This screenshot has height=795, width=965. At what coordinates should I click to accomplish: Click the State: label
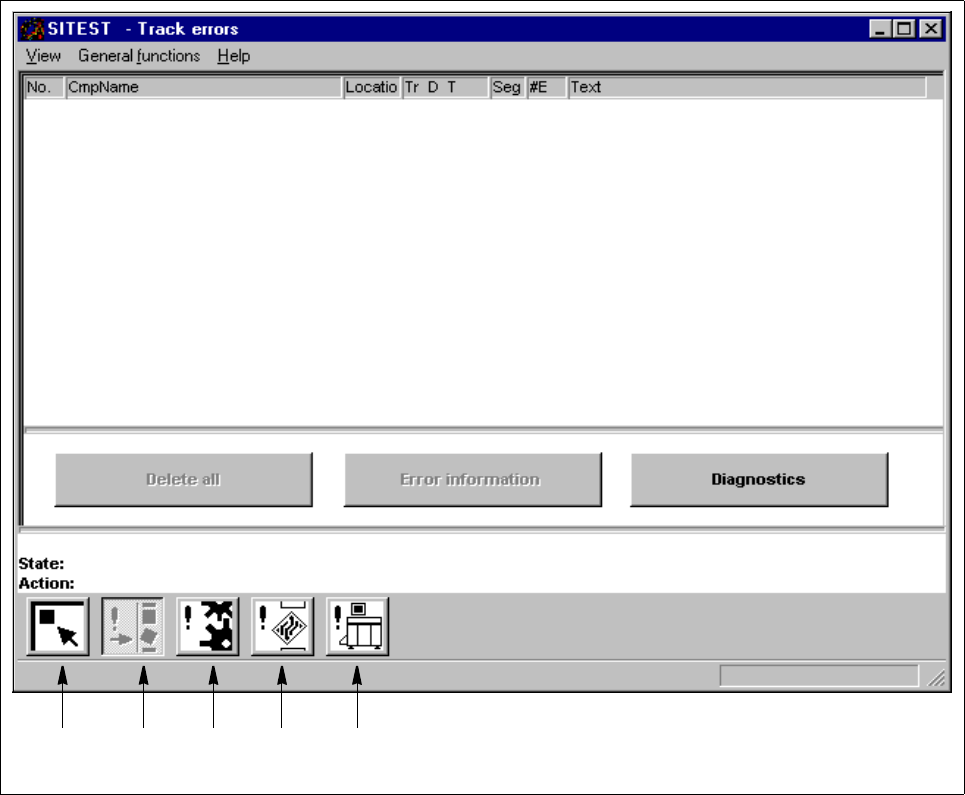[41, 564]
